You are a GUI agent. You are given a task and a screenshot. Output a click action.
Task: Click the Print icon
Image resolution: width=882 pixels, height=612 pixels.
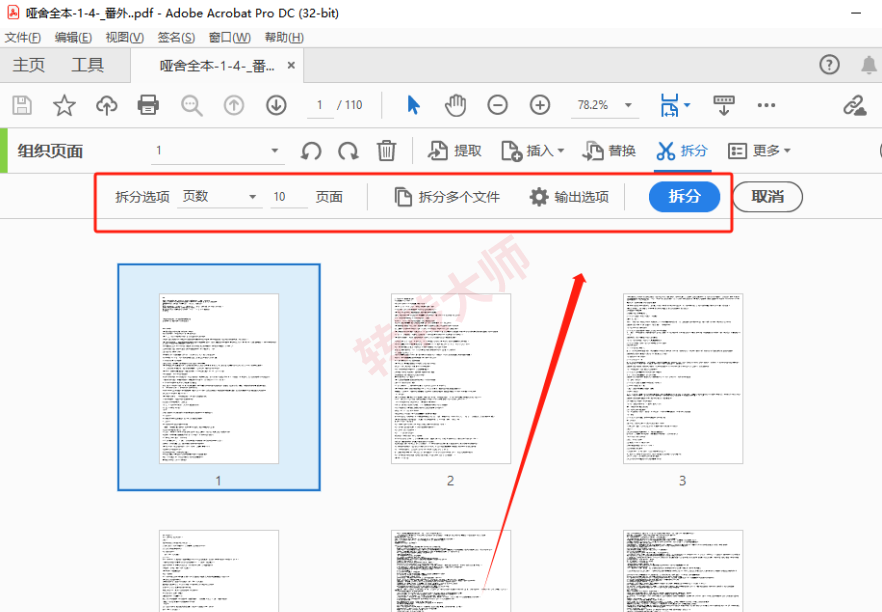(x=148, y=105)
